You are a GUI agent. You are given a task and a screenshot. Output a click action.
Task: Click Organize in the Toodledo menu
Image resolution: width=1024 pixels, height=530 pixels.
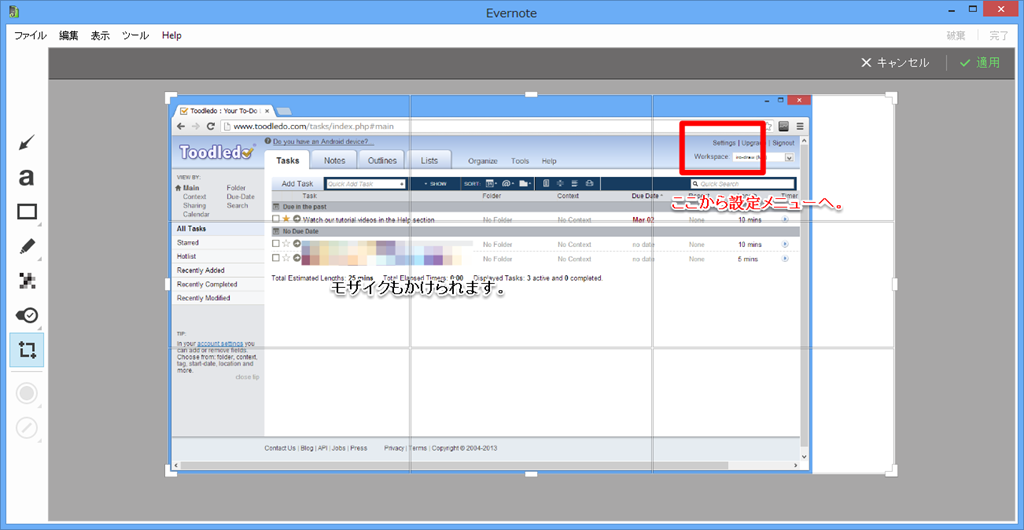click(x=483, y=161)
